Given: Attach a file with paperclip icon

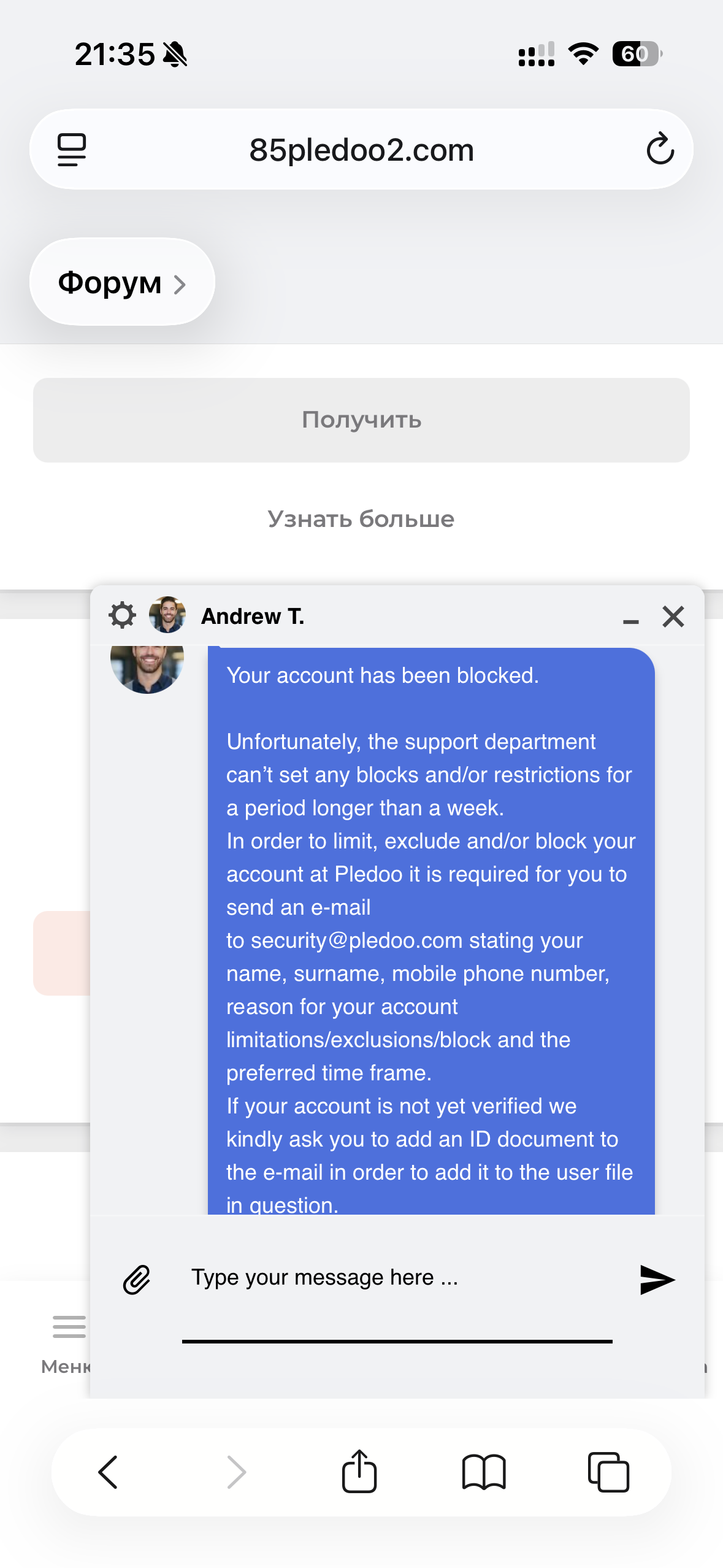Looking at the screenshot, I should click(x=137, y=1280).
